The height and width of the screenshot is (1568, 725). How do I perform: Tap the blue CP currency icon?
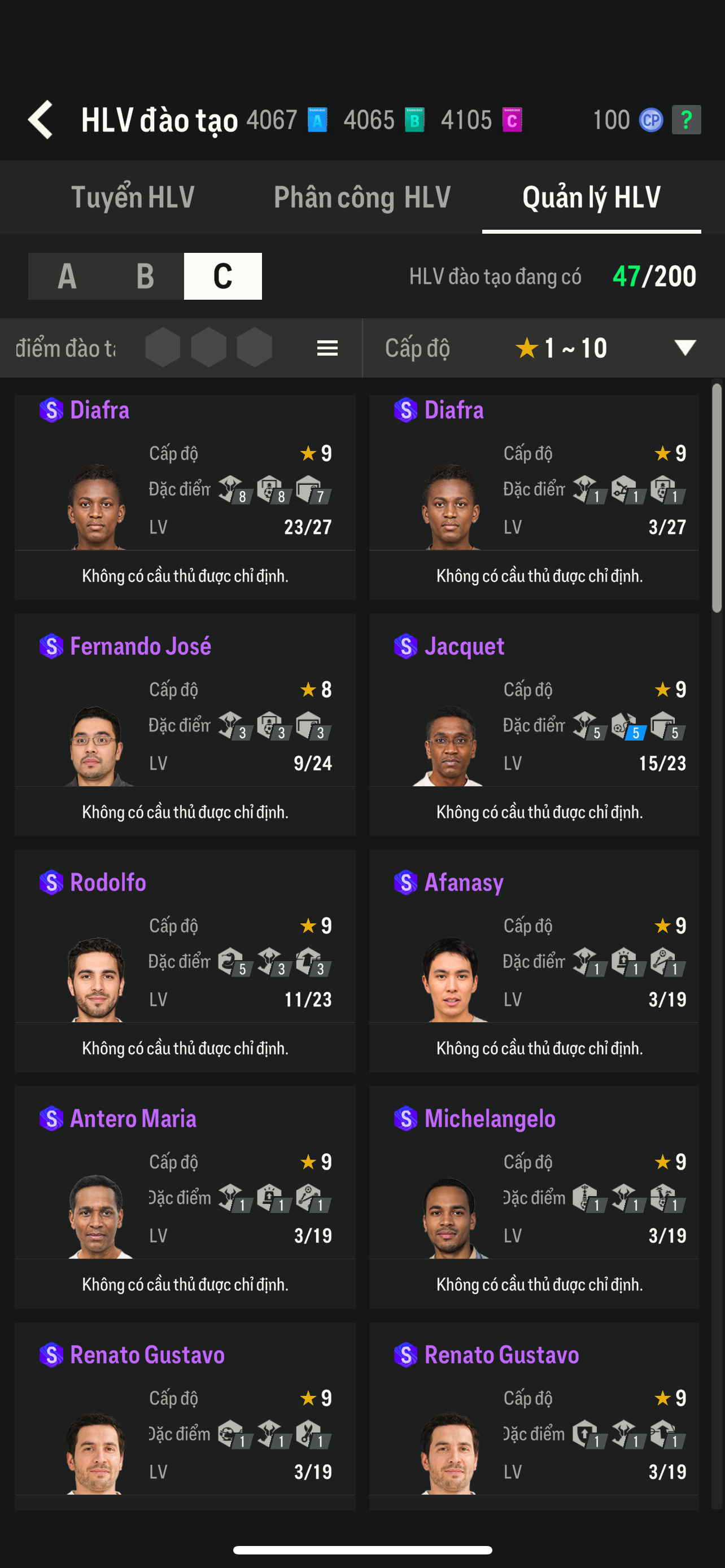650,119
